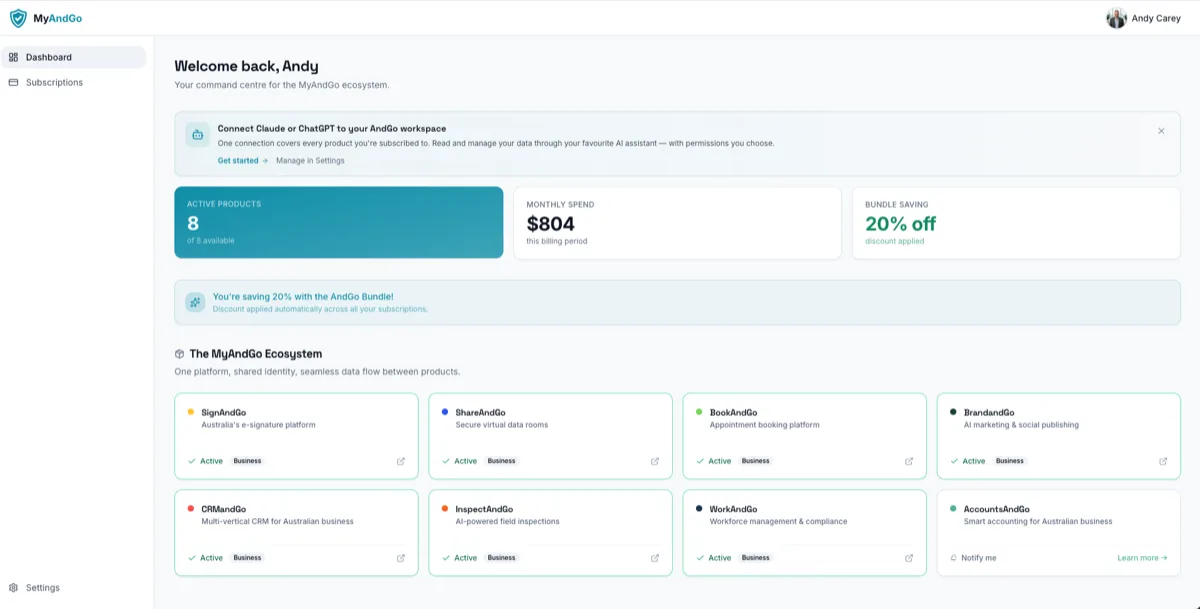1200x609 pixels.
Task: Click the $804 monthly spend value
Action: click(x=551, y=224)
